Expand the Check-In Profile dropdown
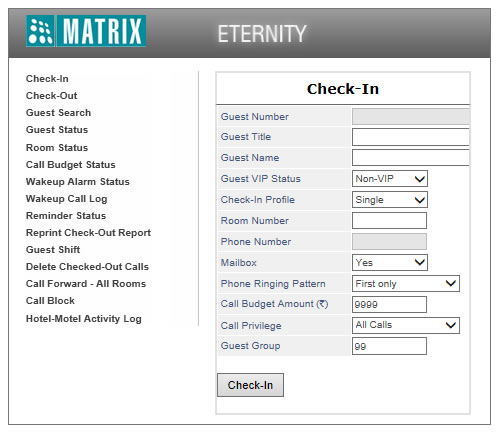 [390, 200]
